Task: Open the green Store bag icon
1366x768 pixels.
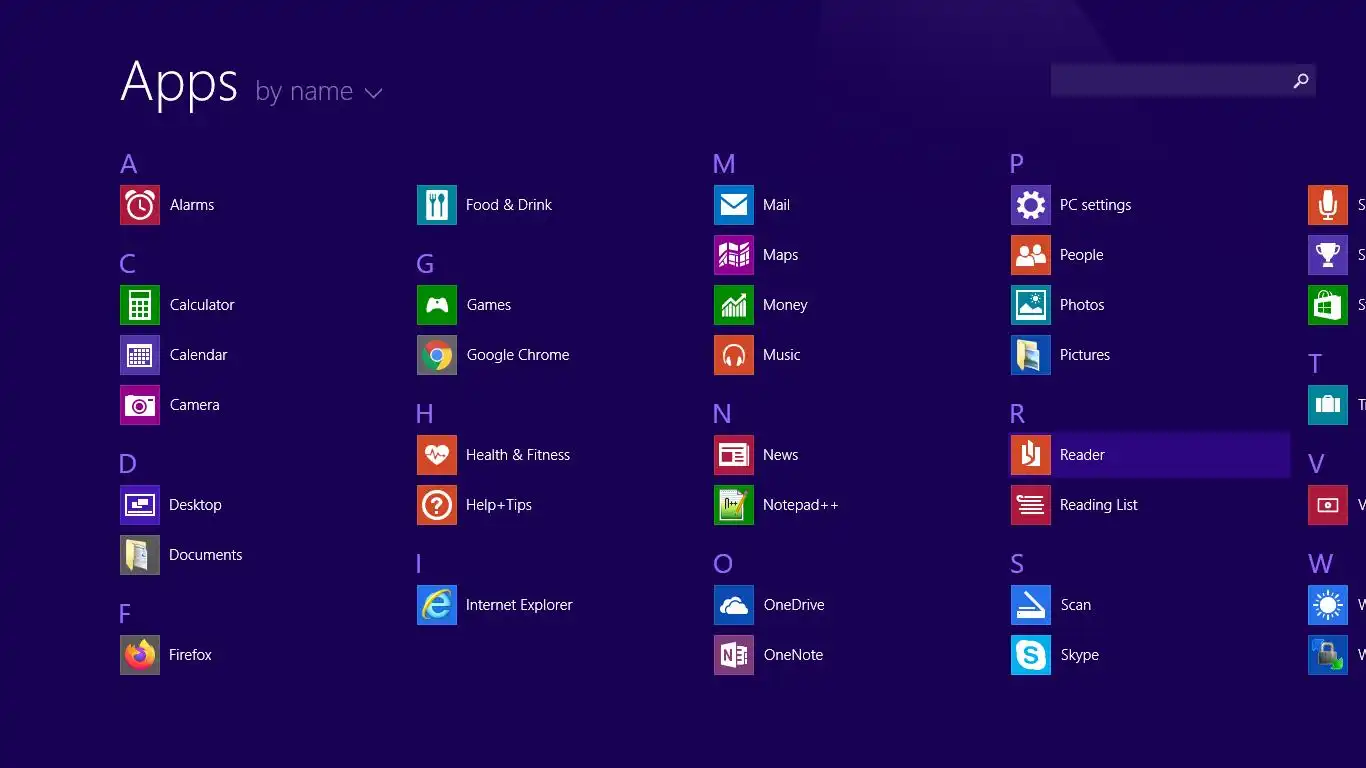Action: pos(1328,305)
